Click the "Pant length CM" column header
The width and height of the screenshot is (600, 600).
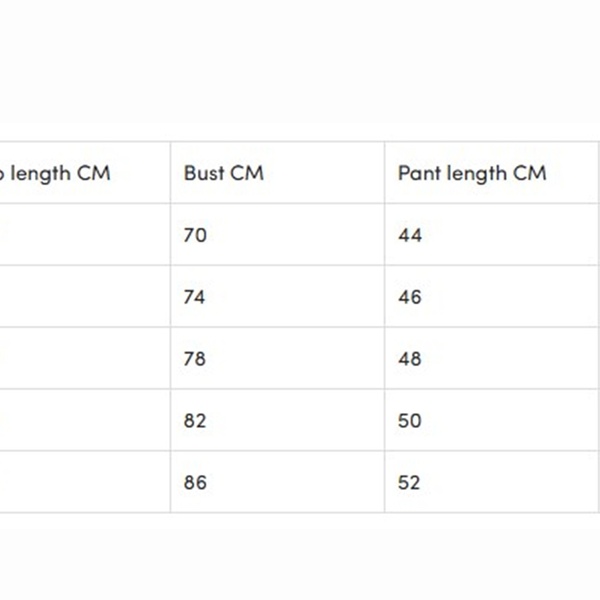(472, 173)
